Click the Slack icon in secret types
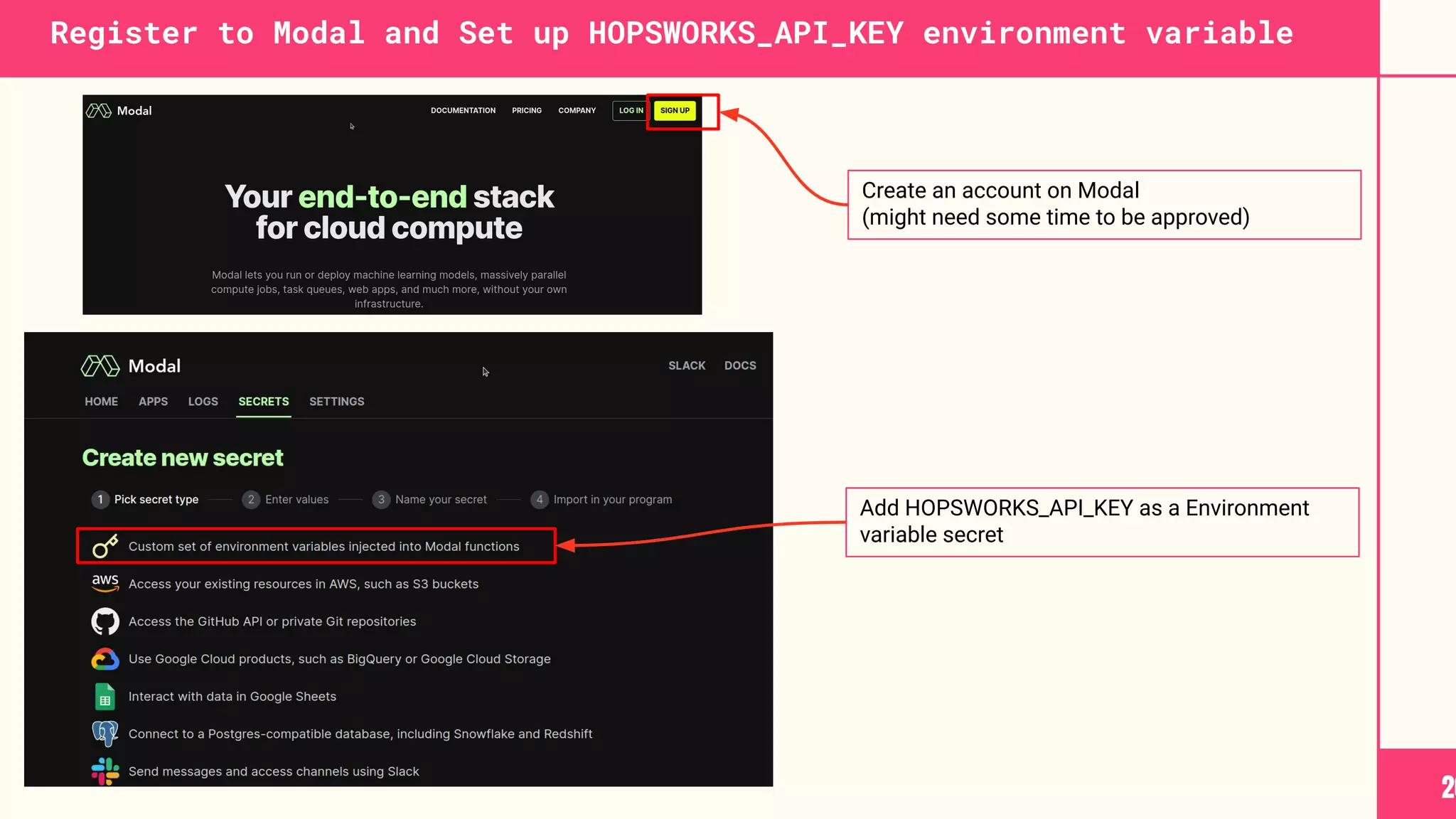This screenshot has height=819, width=1456. point(105,771)
